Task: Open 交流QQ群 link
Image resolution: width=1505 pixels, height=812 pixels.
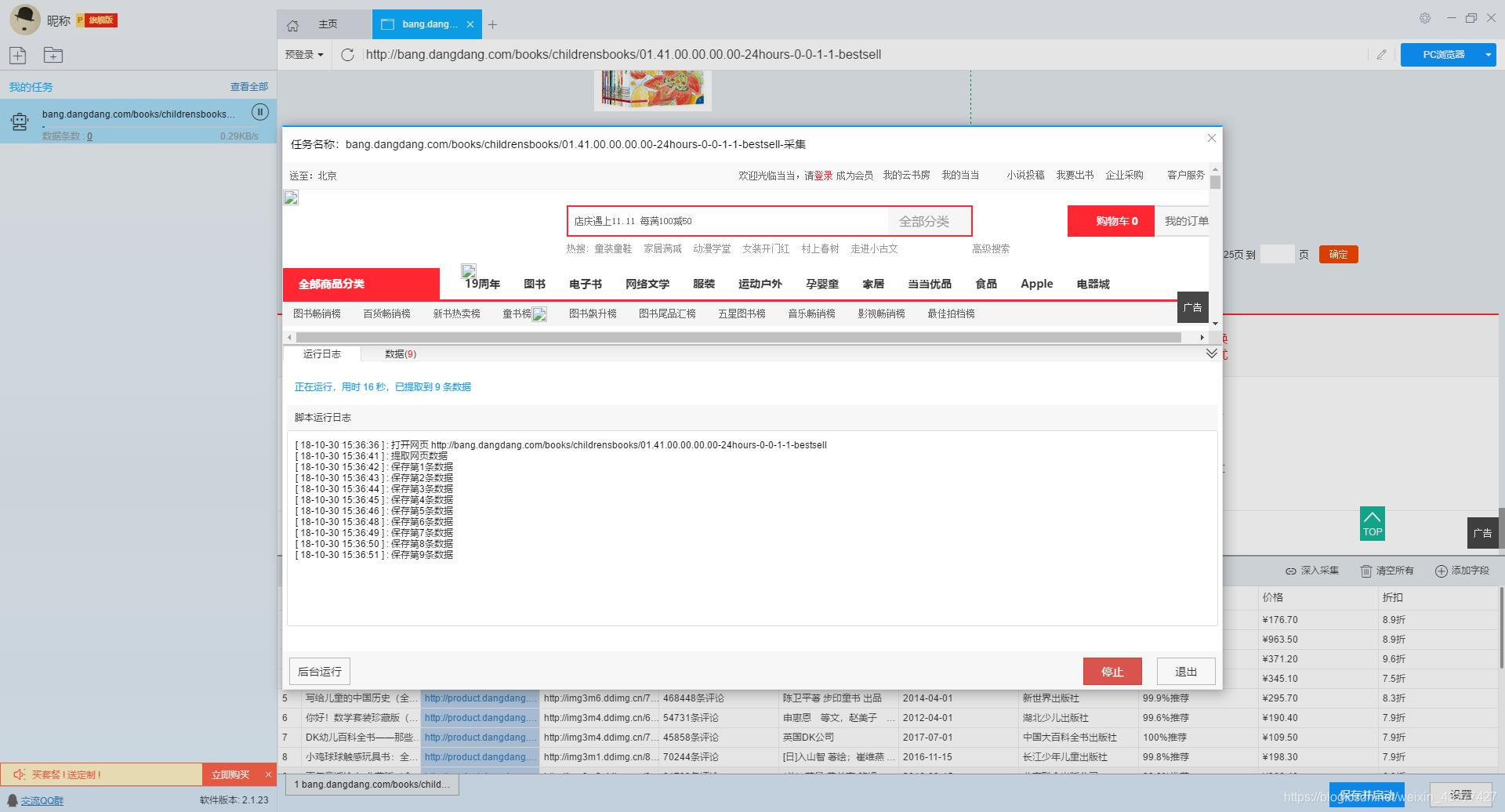Action: (42, 800)
